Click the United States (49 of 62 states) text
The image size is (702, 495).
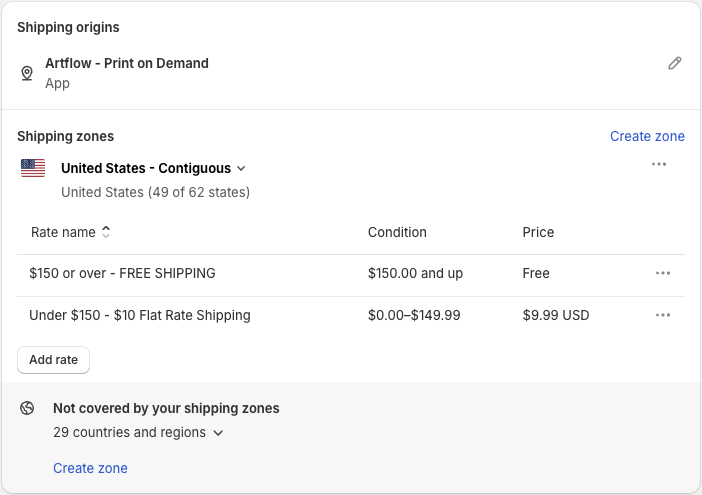click(155, 192)
